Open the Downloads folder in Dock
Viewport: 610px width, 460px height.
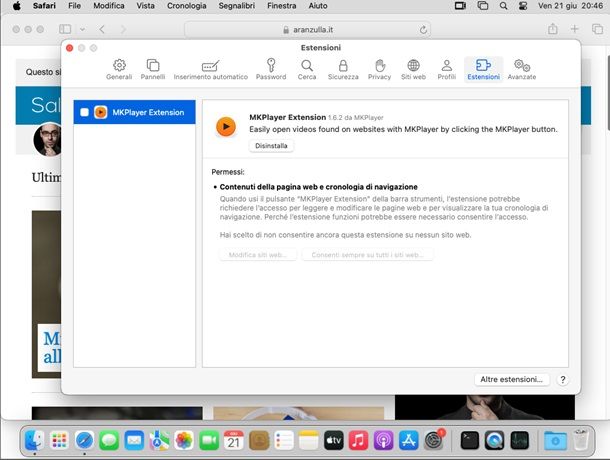(x=556, y=441)
